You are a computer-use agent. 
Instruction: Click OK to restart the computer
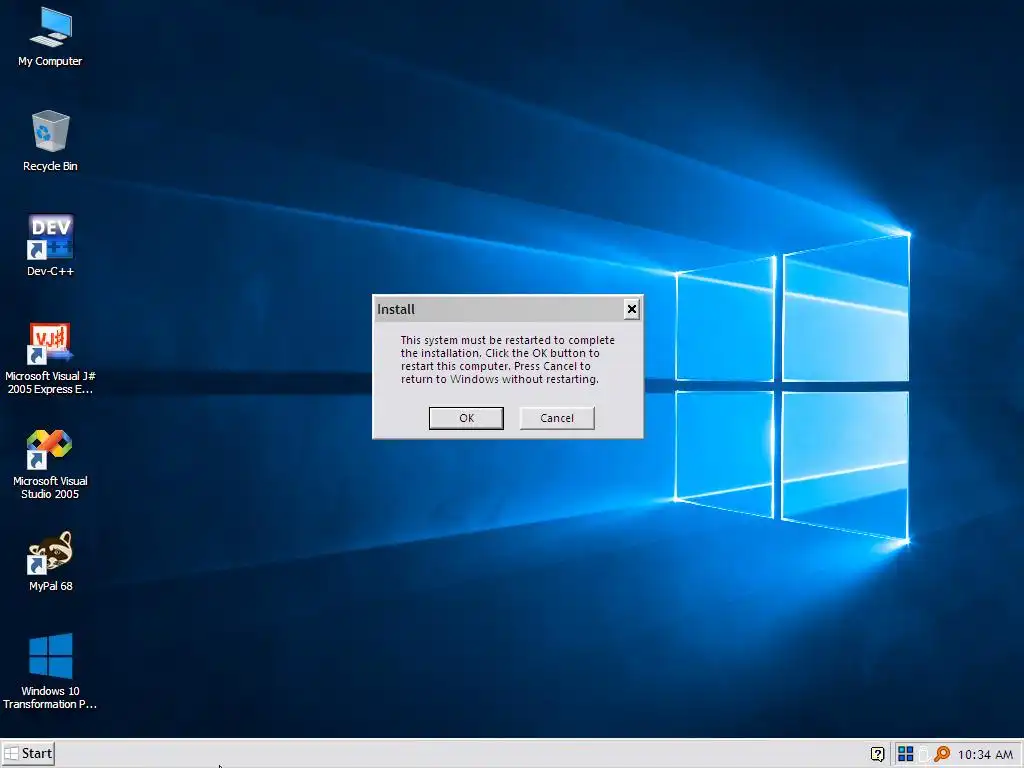(x=466, y=418)
